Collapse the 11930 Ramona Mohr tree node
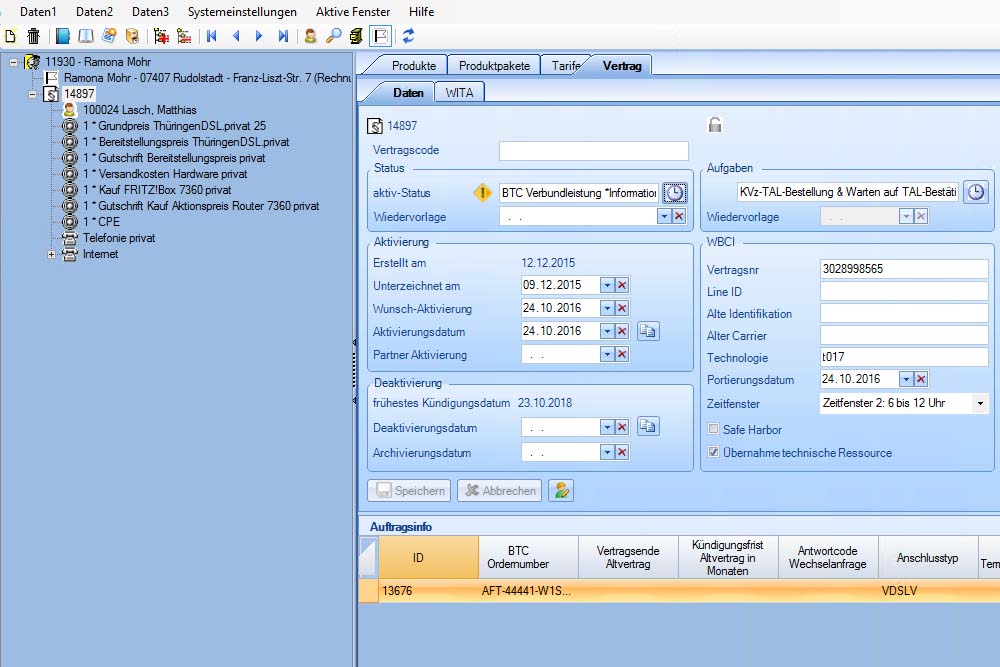 coord(14,62)
